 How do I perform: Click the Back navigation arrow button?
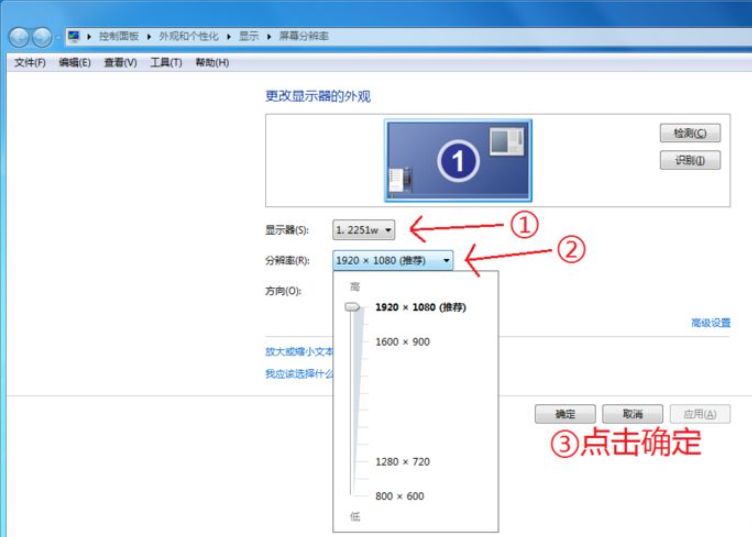(x=19, y=37)
